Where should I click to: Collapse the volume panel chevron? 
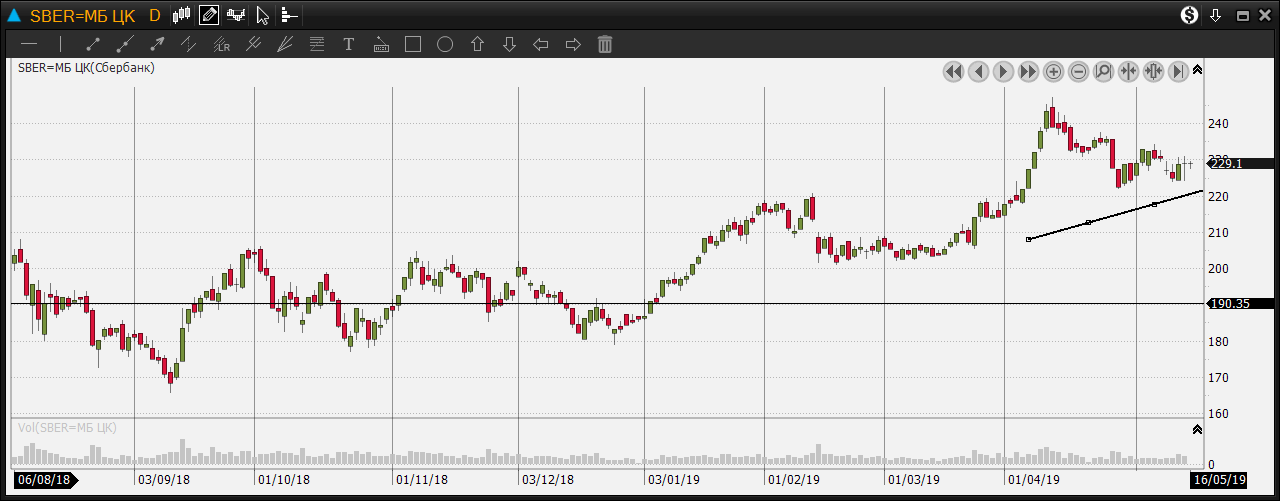pyautogui.click(x=1197, y=429)
